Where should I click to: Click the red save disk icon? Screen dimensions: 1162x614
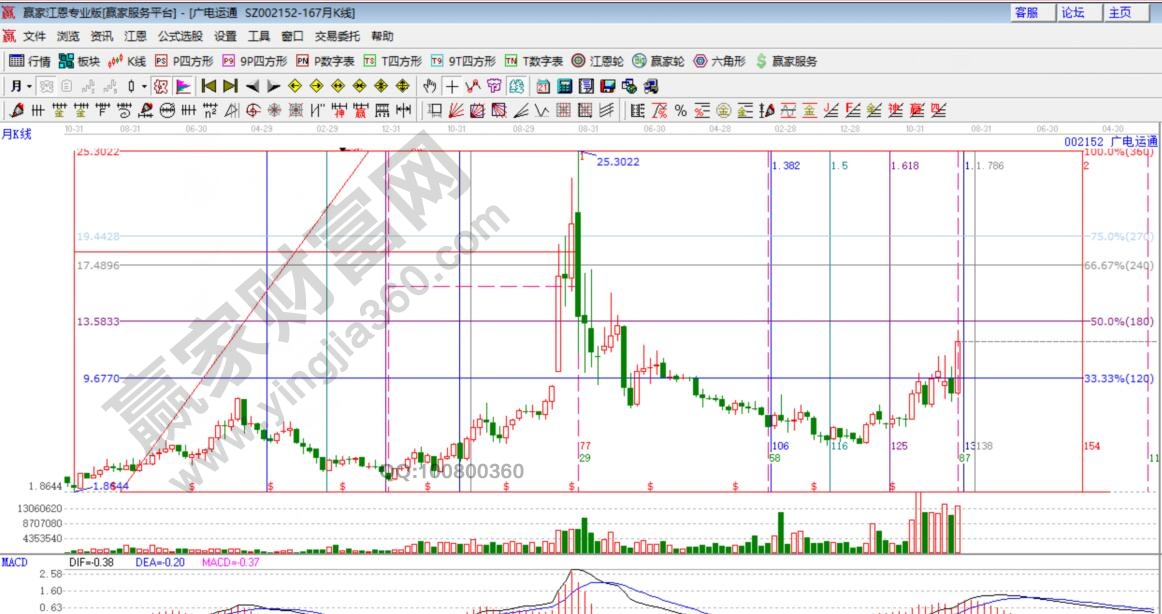609,86
